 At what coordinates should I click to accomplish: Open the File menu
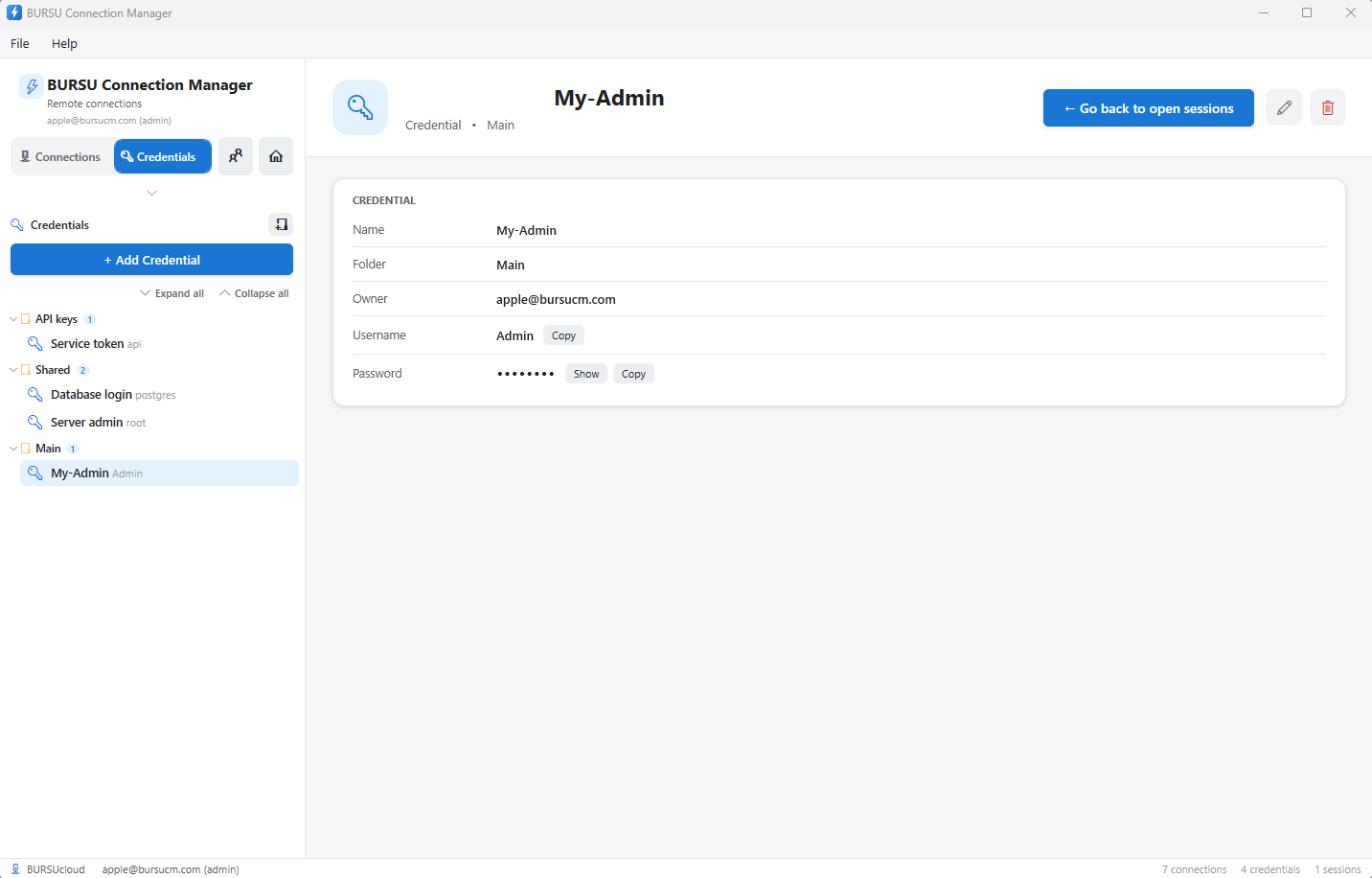coord(20,43)
